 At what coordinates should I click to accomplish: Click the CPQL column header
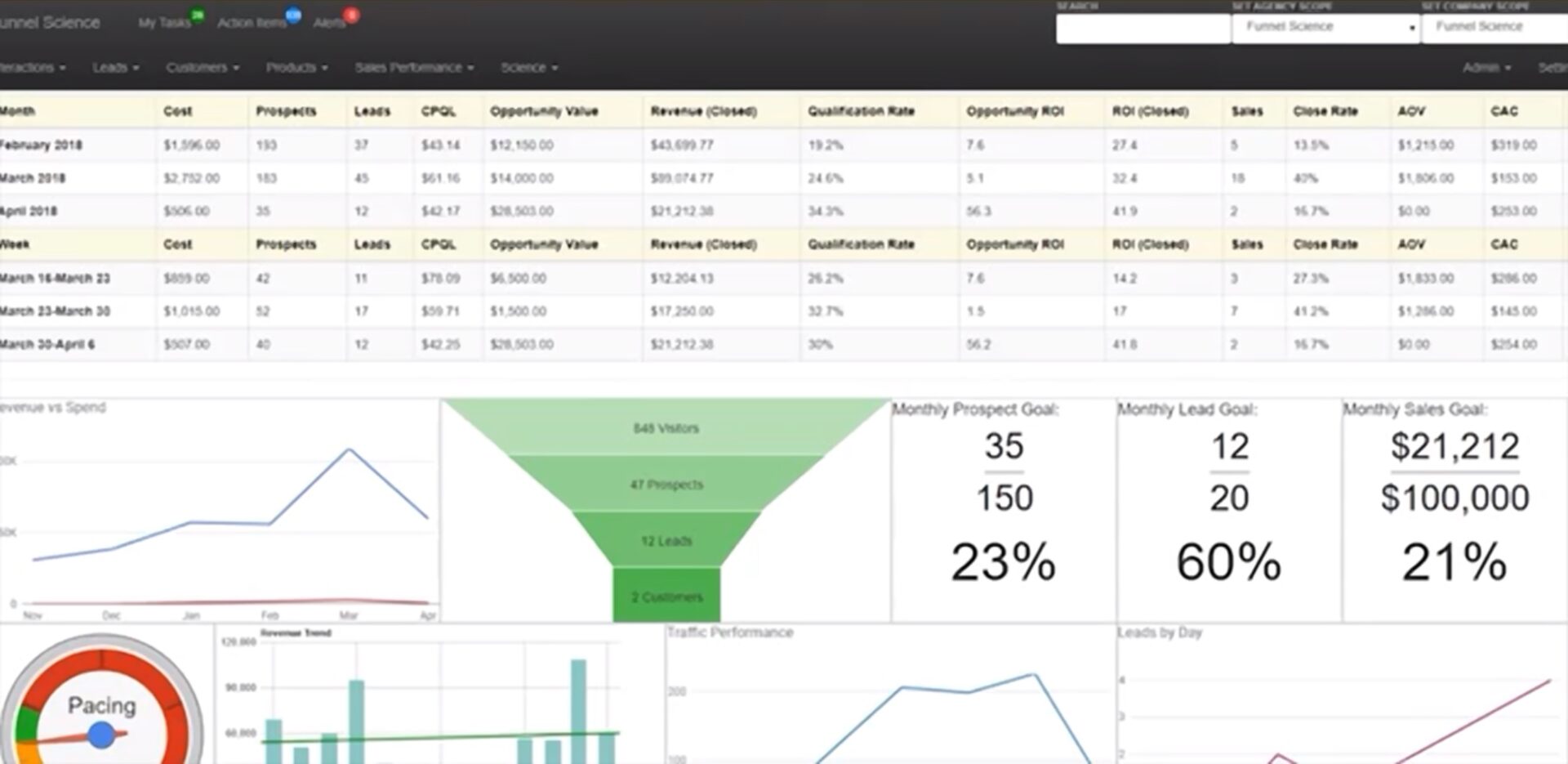click(438, 111)
